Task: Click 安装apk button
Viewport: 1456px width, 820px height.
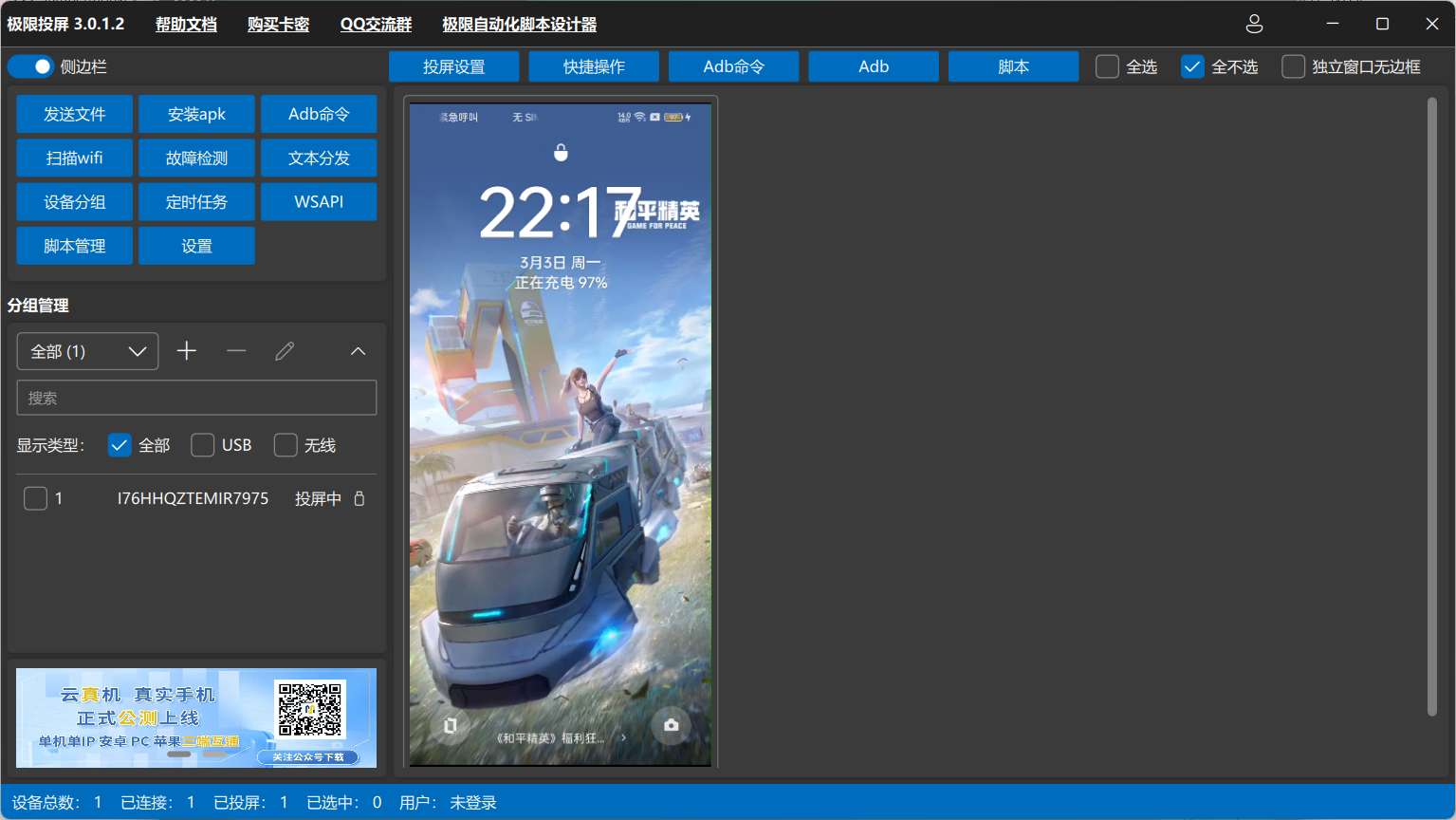Action: (196, 114)
